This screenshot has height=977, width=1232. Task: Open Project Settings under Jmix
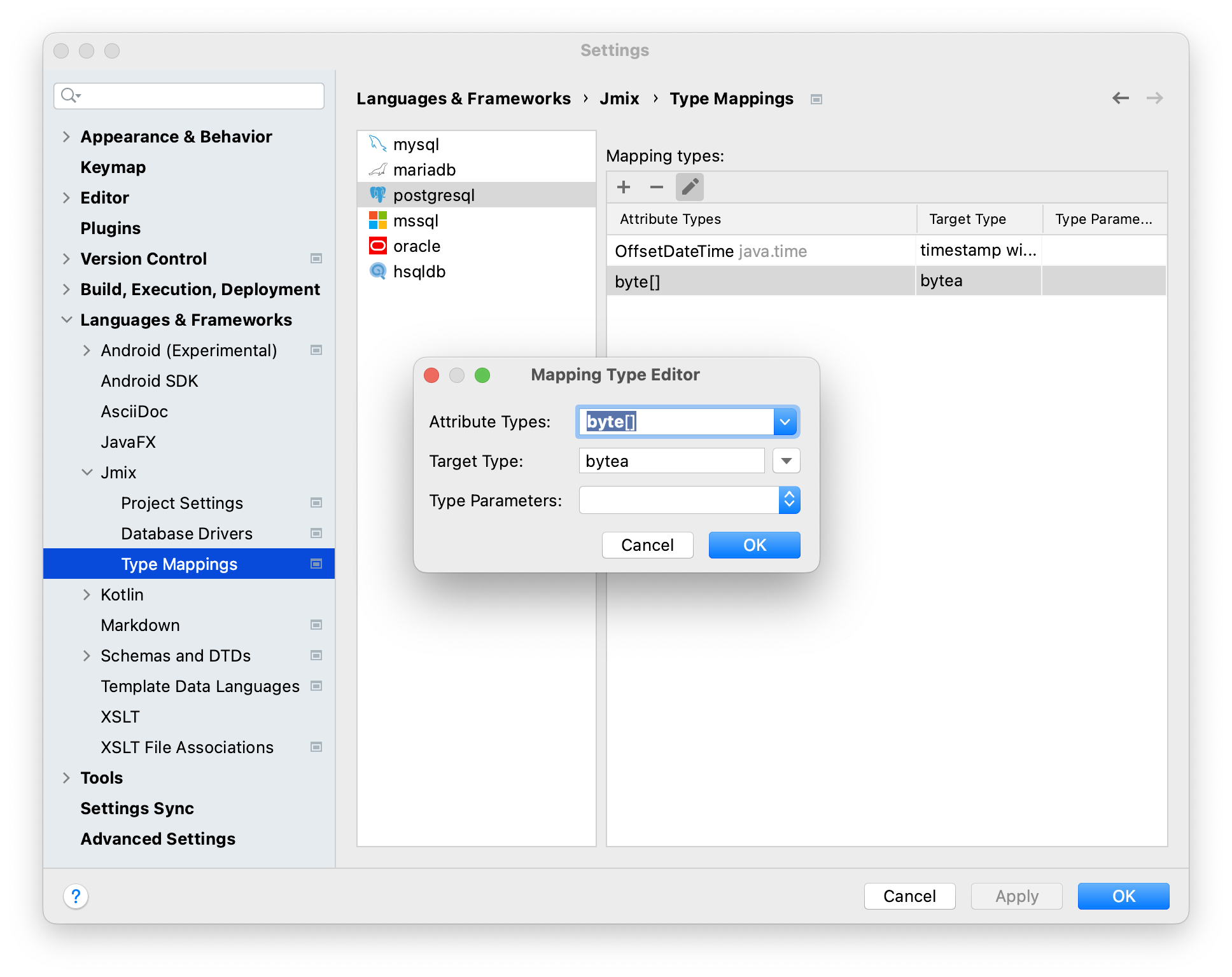182,503
